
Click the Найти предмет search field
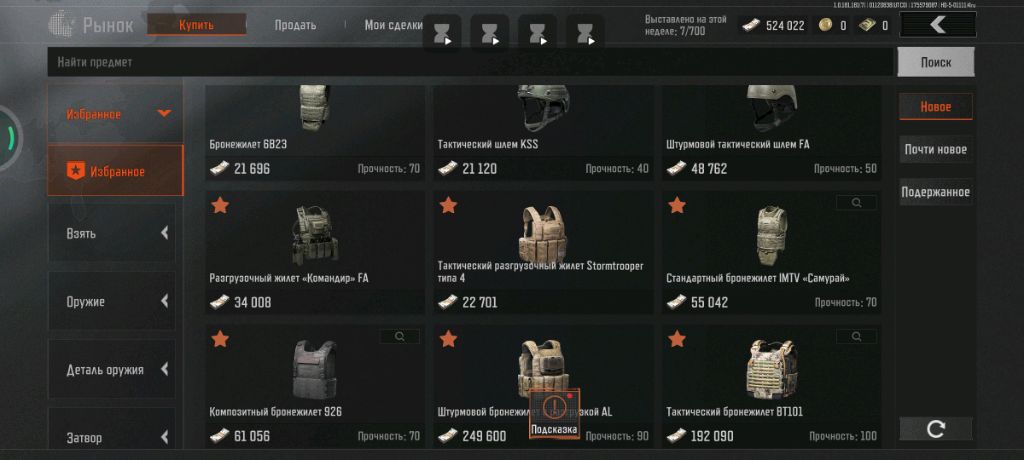coord(470,62)
